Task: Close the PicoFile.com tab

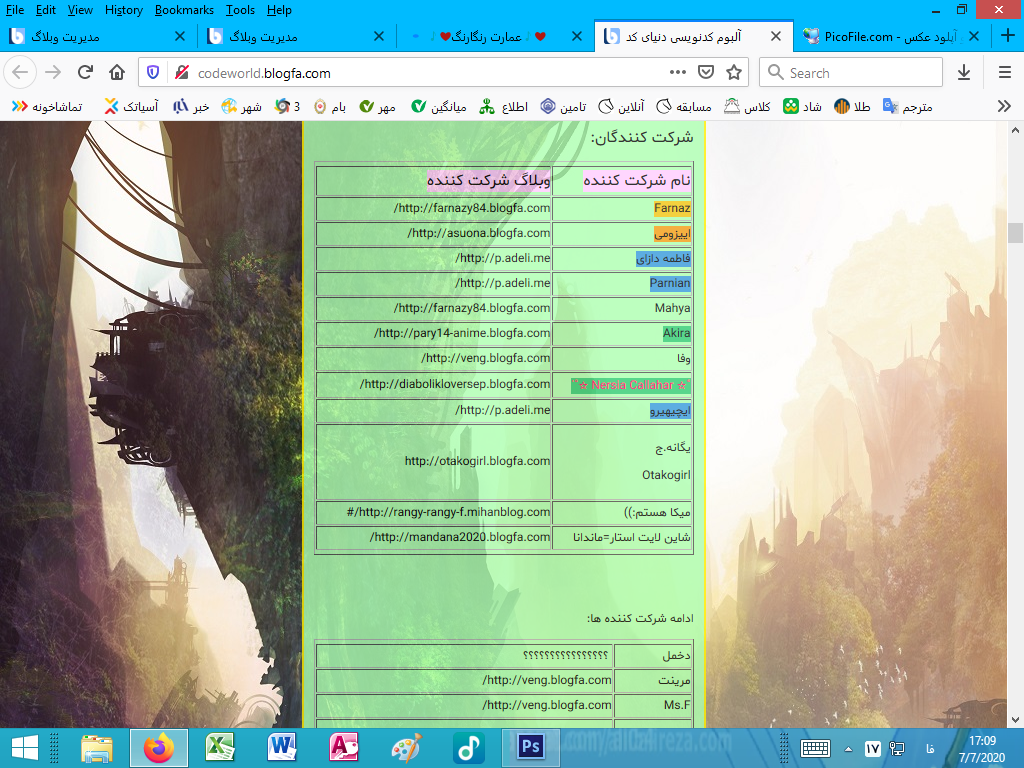Action: [x=973, y=36]
